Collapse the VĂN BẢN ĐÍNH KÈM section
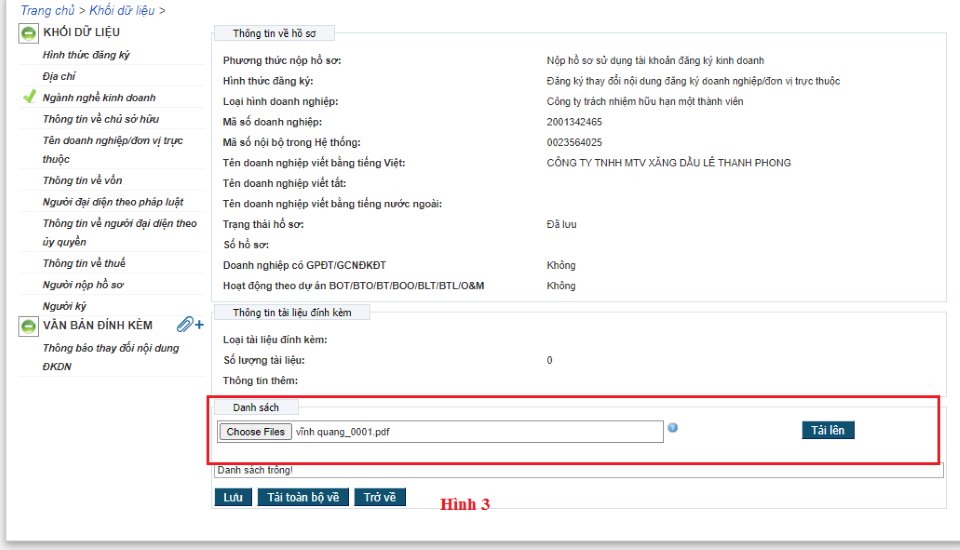960x550 pixels. pos(28,326)
